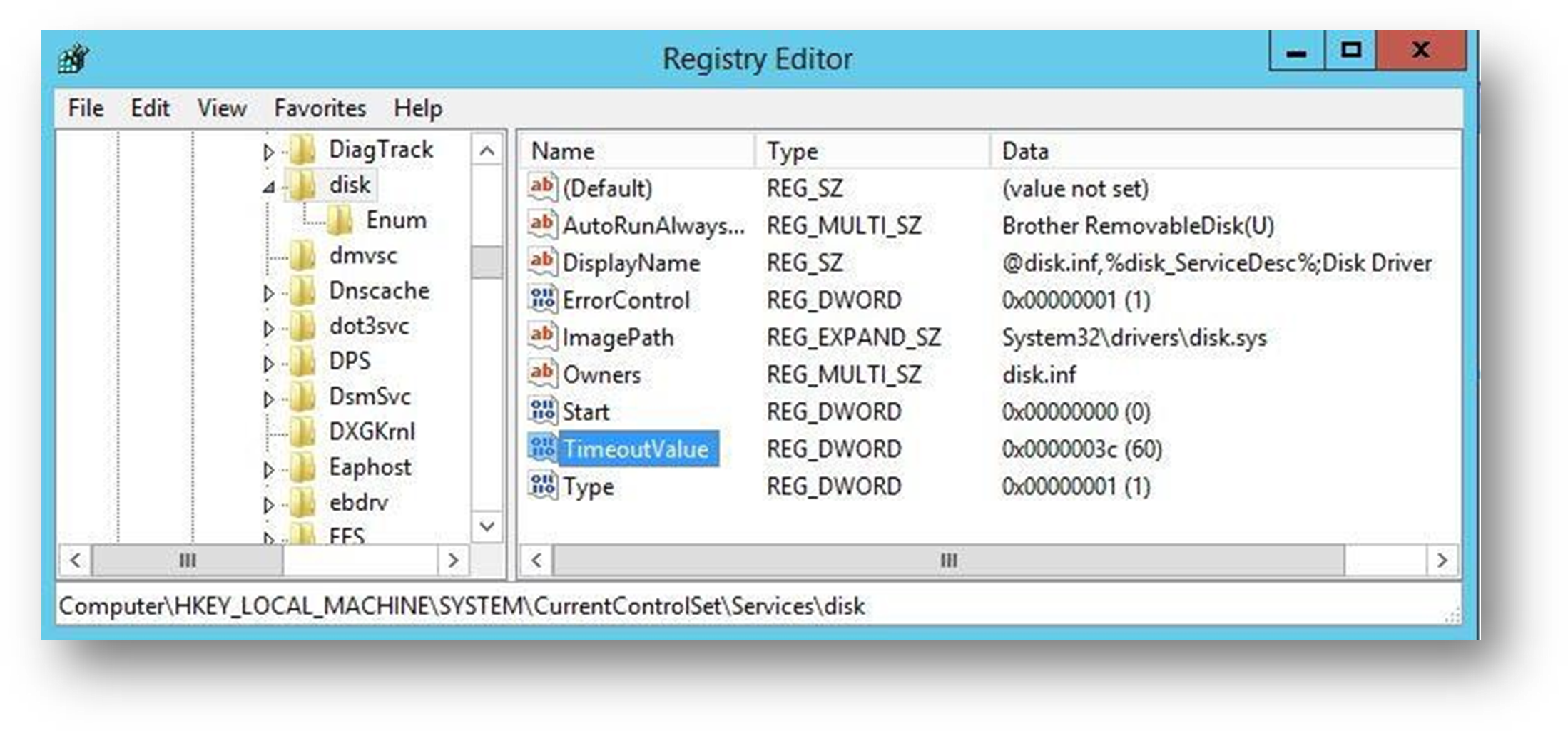The width and height of the screenshot is (1568, 731).
Task: Click the DWORD icon beside the Type value
Action: pyautogui.click(x=542, y=486)
